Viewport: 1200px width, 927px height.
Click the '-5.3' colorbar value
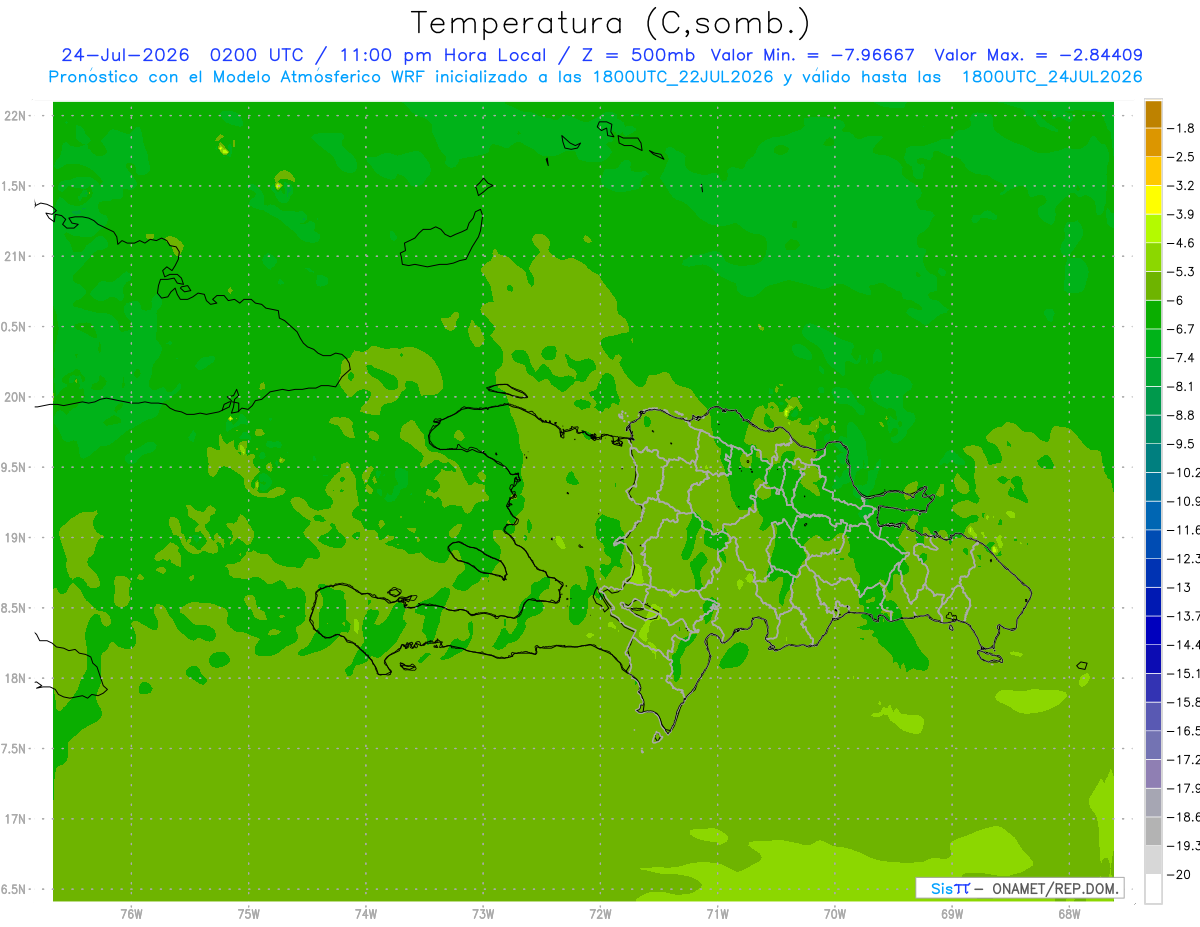tap(1183, 271)
